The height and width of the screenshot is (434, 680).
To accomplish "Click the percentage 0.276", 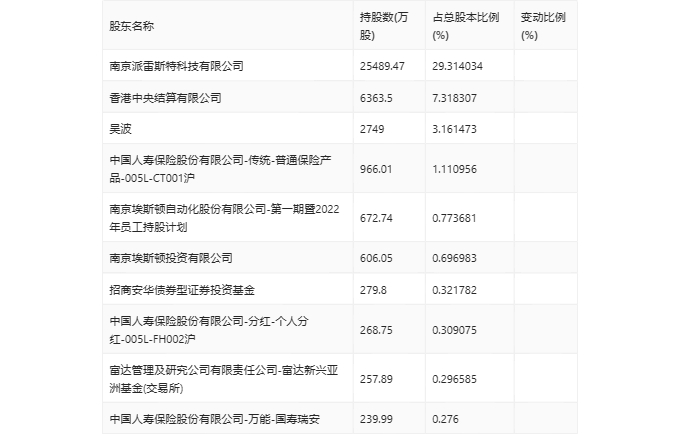I will 445,419.
